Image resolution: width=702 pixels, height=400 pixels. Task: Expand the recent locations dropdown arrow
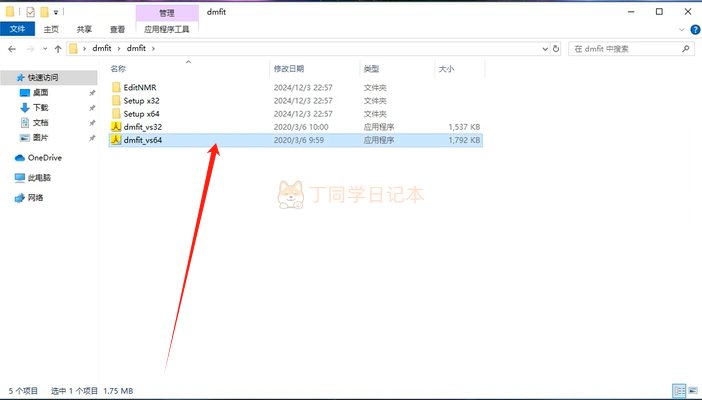44,48
